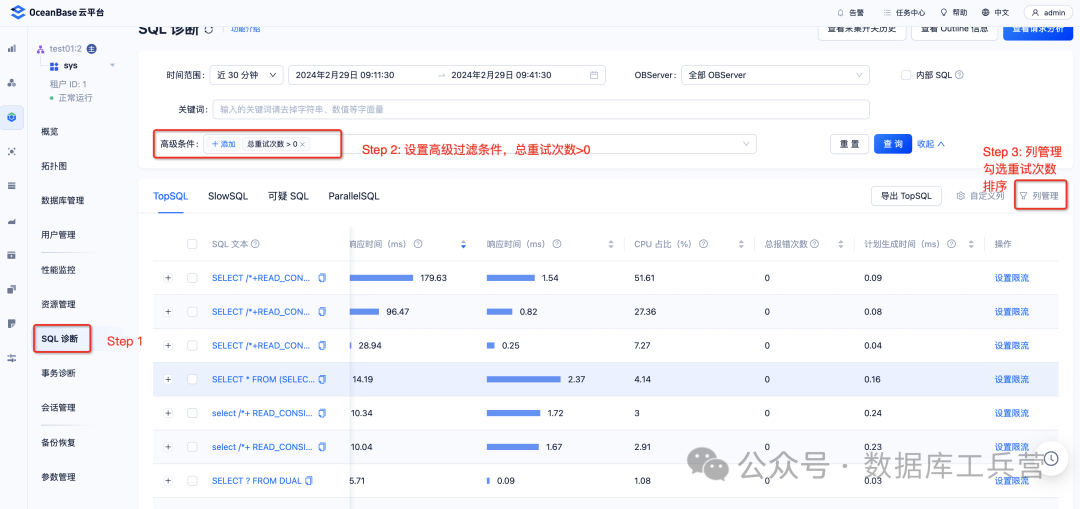This screenshot has height=509, width=1080.
Task: Switch language via 中文 in top bar
Action: click(996, 12)
